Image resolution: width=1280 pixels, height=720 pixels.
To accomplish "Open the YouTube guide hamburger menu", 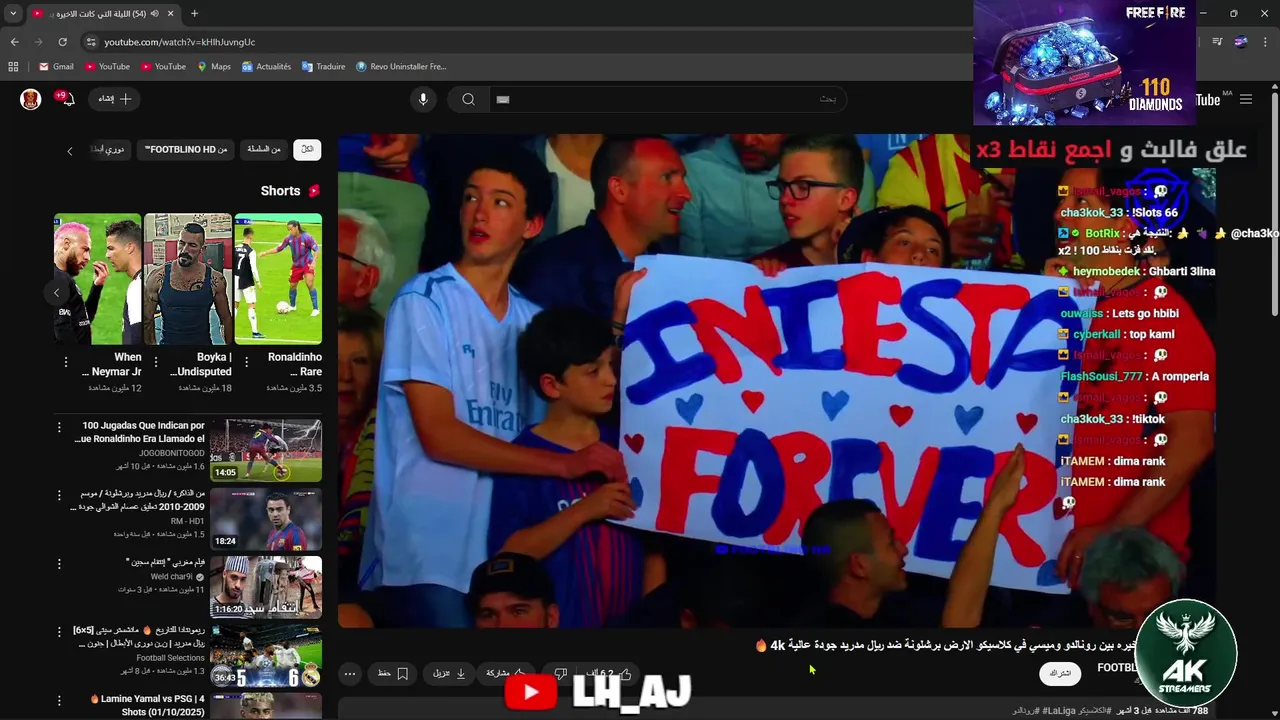I will pos(1246,99).
